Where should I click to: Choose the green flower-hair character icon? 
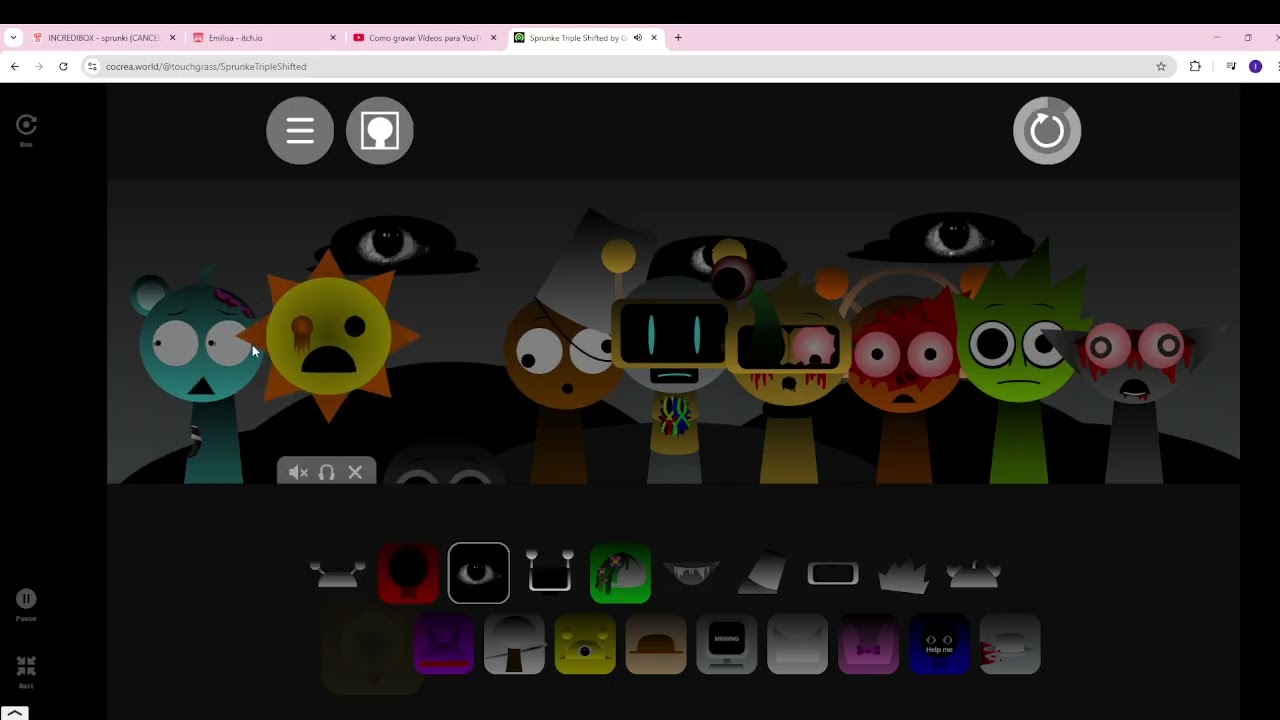click(x=621, y=573)
